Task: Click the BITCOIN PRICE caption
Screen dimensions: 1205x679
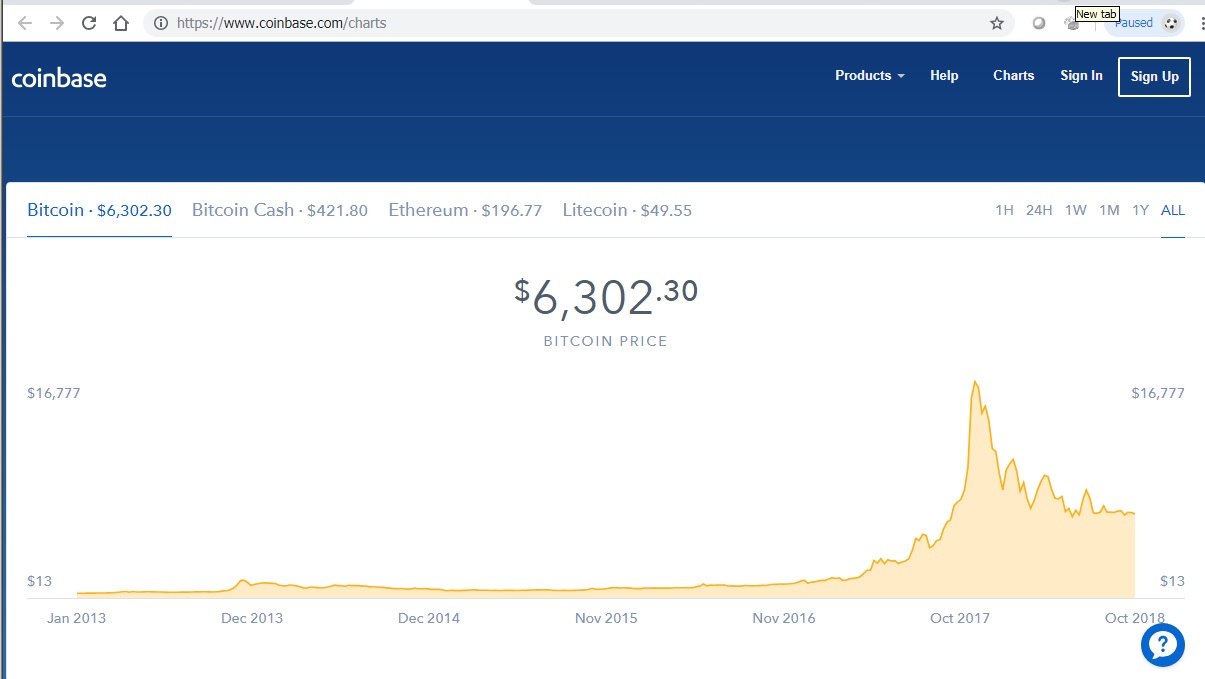Action: 605,341
